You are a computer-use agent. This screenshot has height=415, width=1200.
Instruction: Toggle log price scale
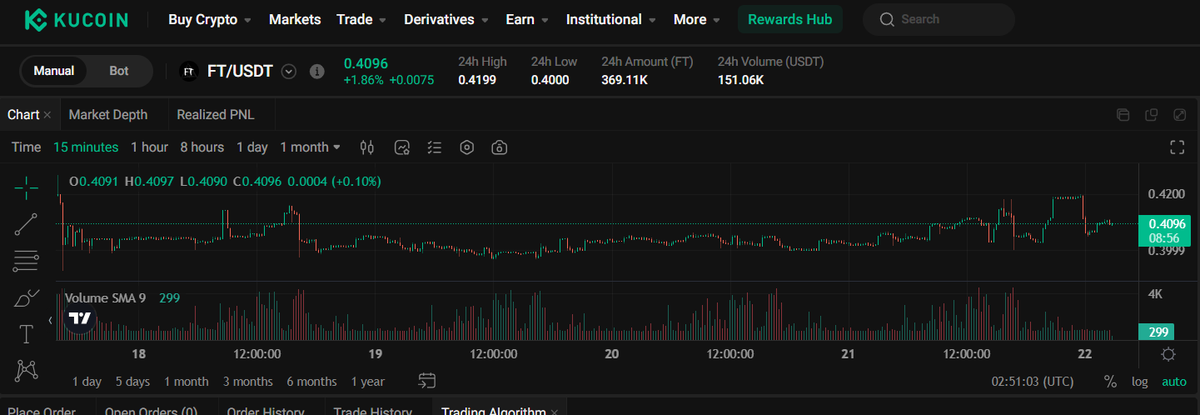click(1140, 381)
